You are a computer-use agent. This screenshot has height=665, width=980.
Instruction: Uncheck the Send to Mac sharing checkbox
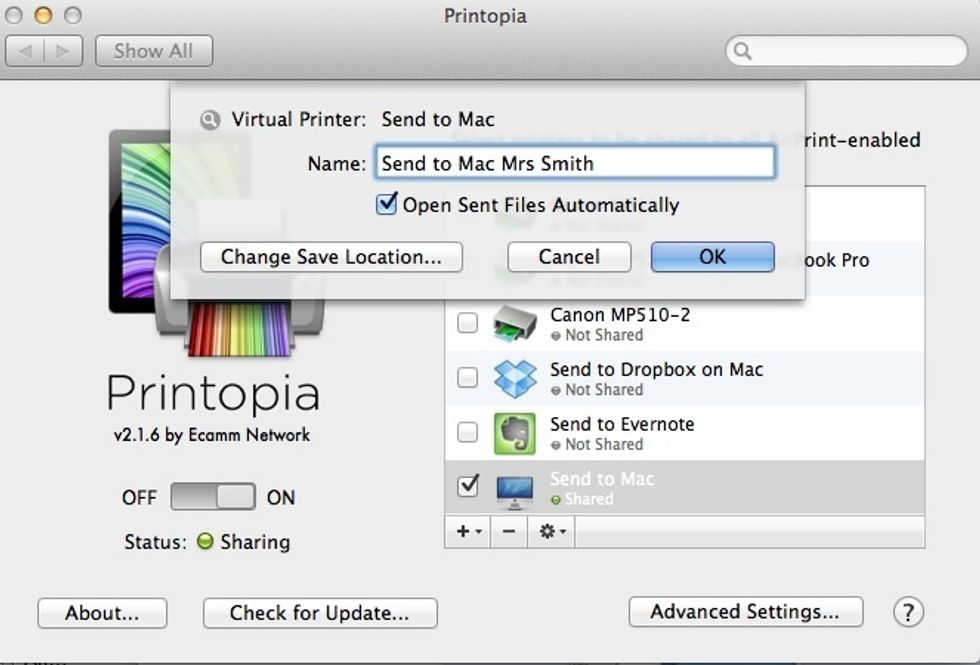tap(468, 487)
